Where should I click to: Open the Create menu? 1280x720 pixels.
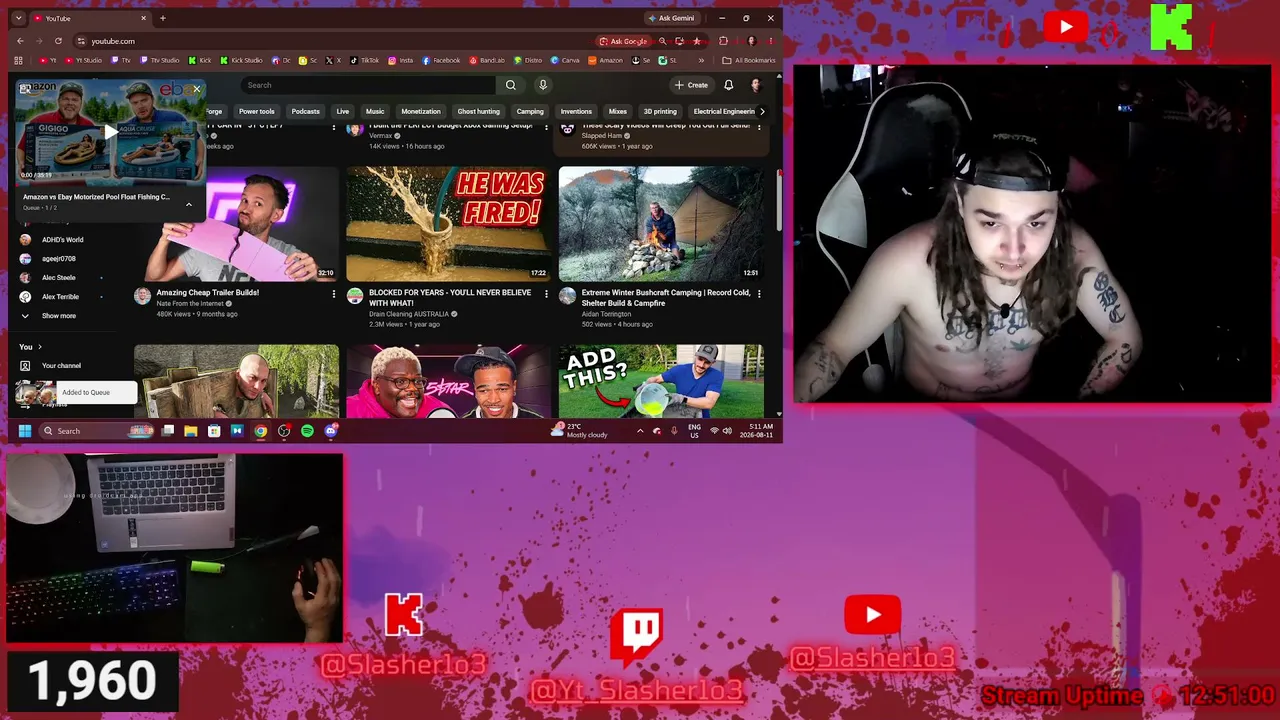click(691, 85)
